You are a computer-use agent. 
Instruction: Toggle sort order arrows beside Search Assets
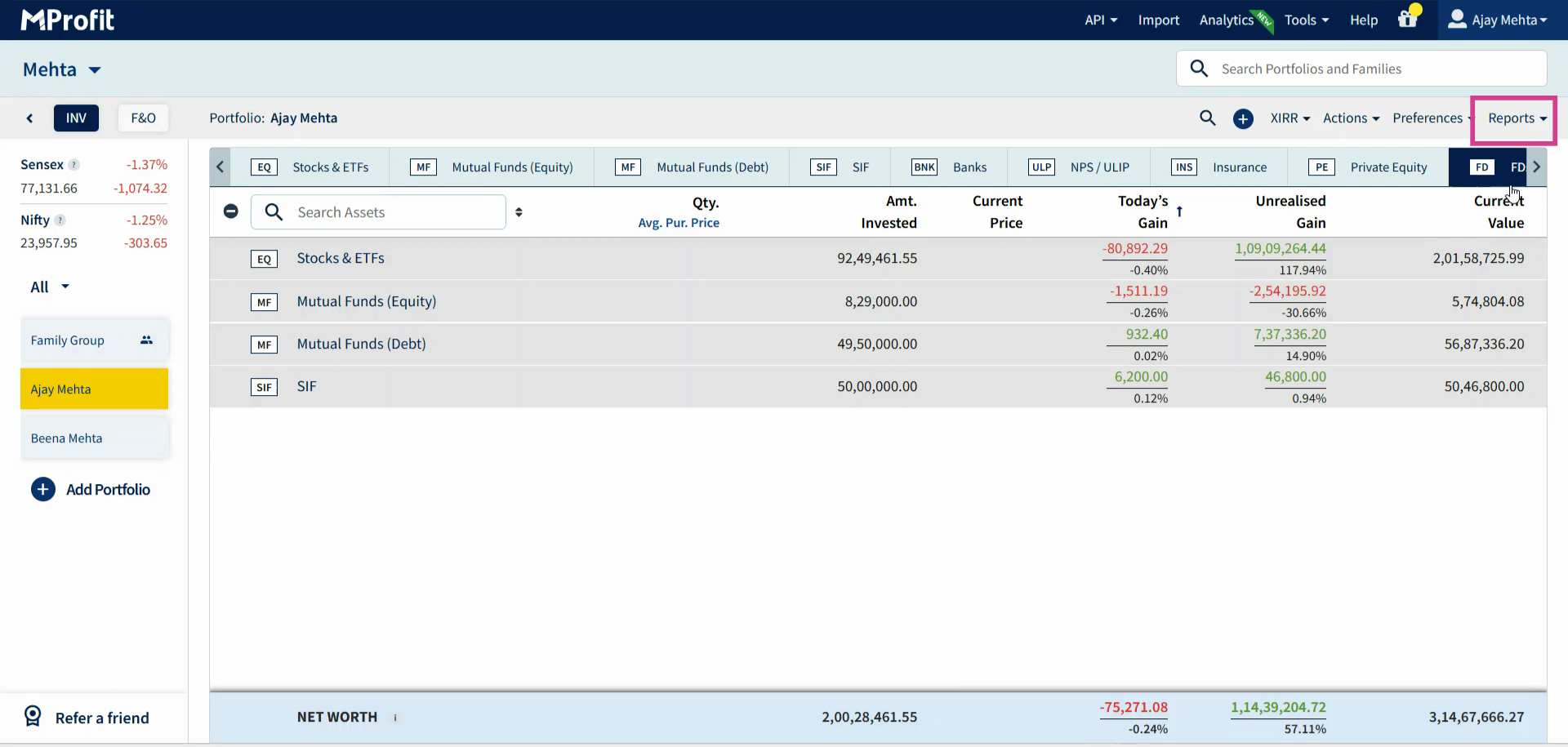[x=519, y=212]
